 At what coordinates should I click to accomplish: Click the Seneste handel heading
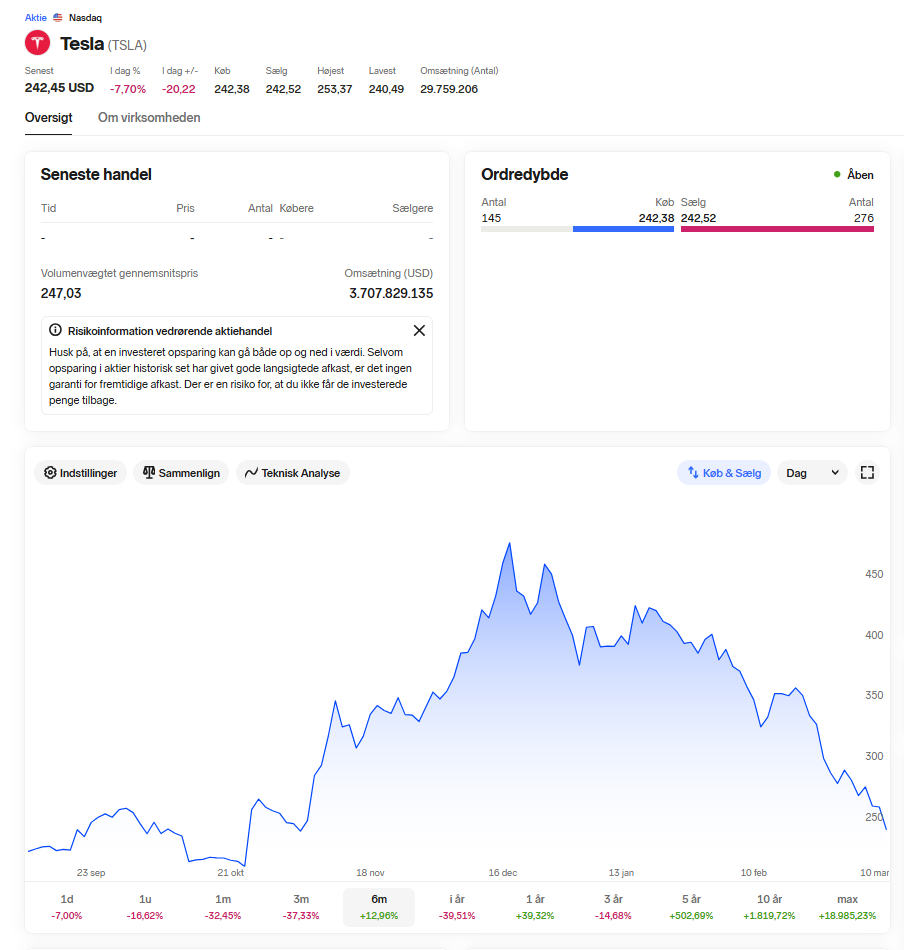(x=96, y=174)
